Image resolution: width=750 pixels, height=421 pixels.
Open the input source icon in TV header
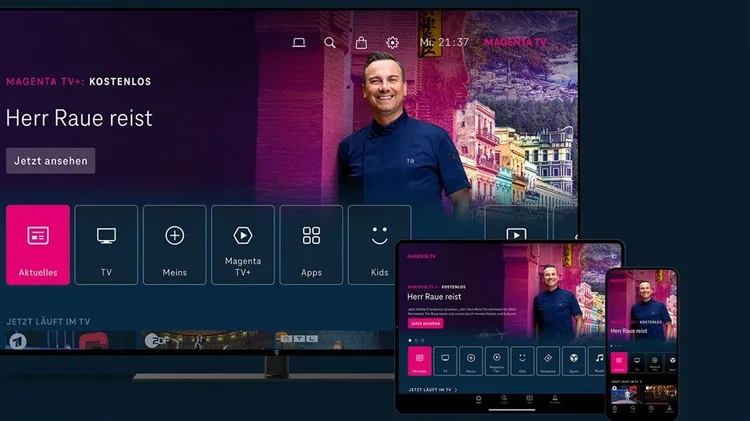298,43
